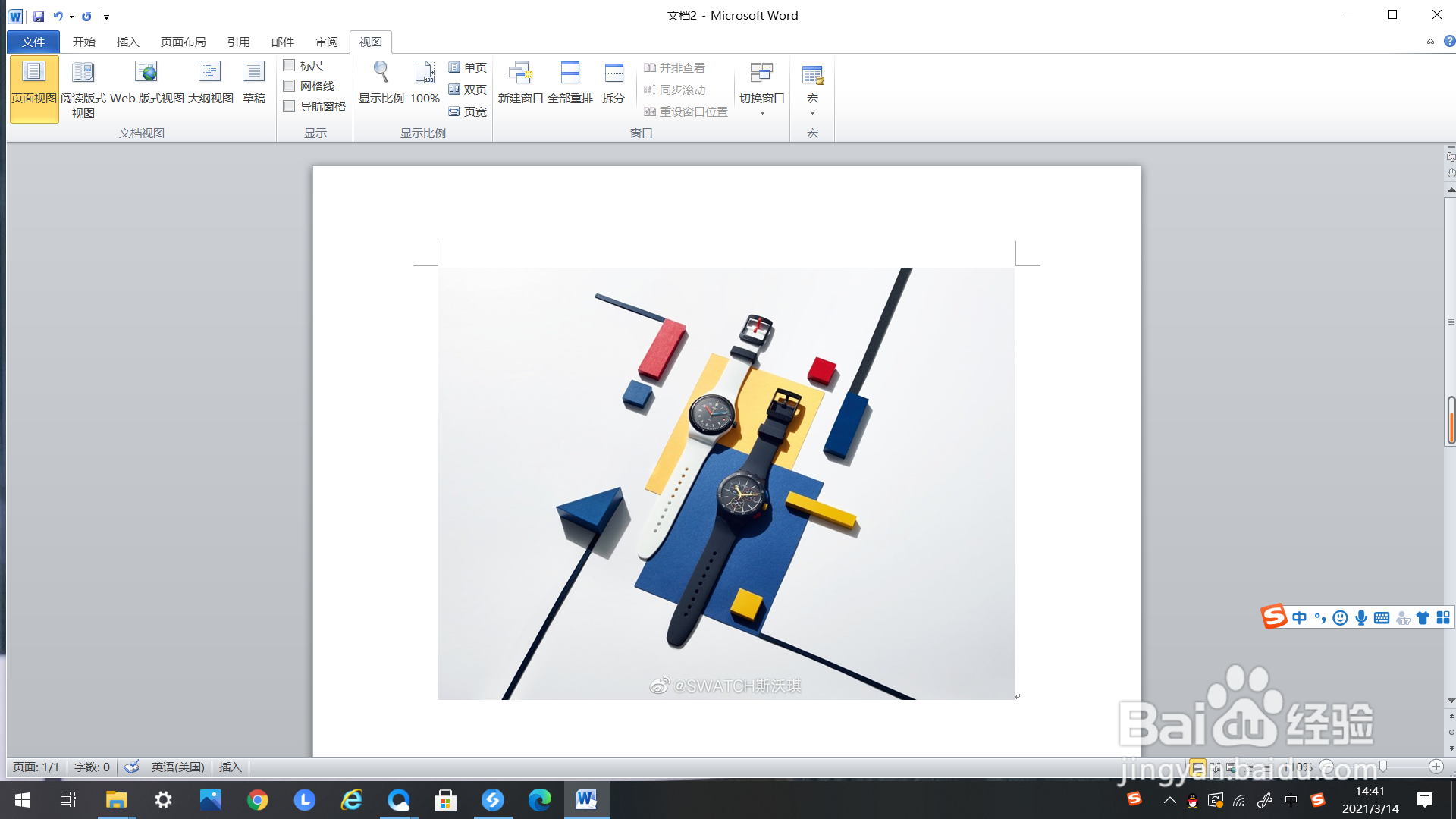Select the Web 版式视图 icon
This screenshot has height=819, width=1456.
click(x=146, y=73)
